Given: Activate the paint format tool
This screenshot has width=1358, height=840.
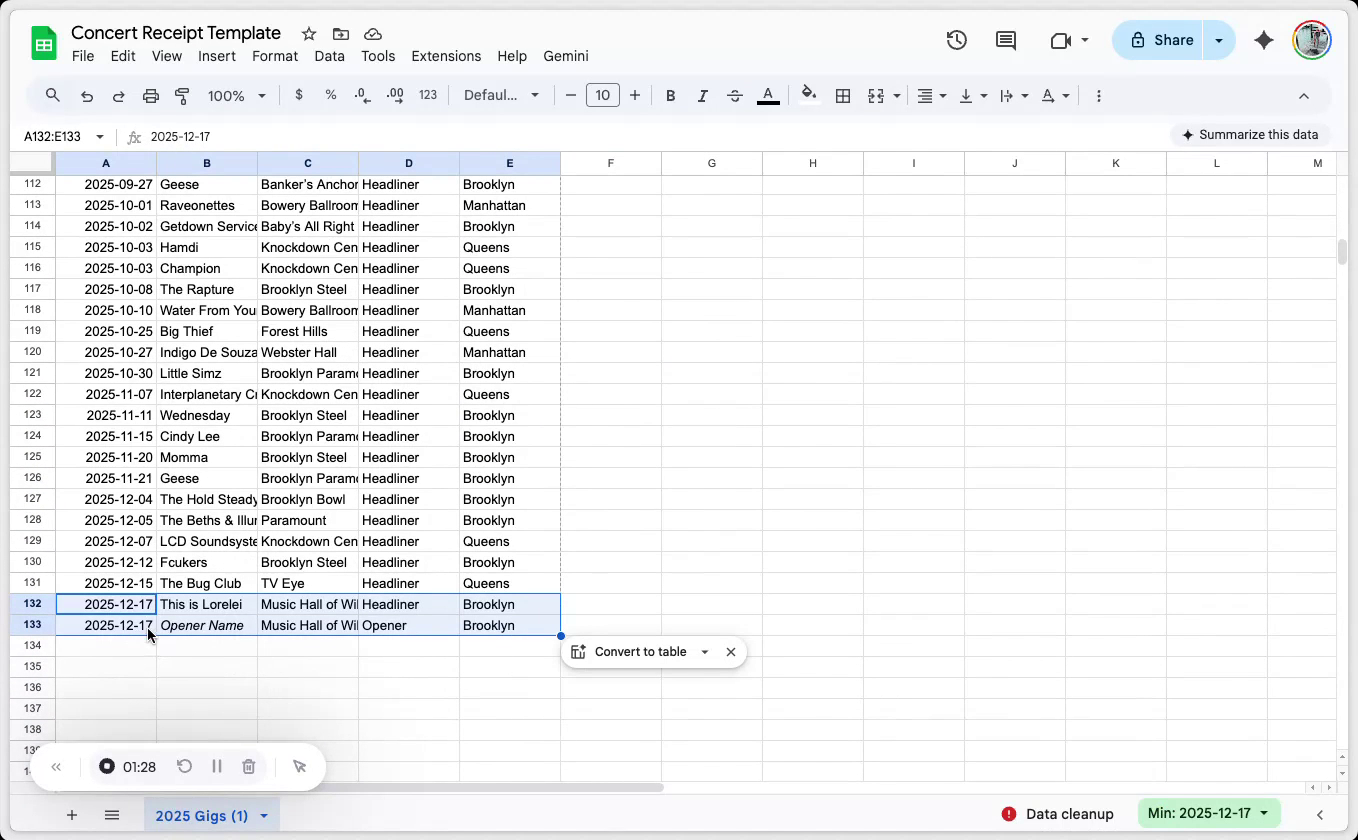Looking at the screenshot, I should [183, 96].
